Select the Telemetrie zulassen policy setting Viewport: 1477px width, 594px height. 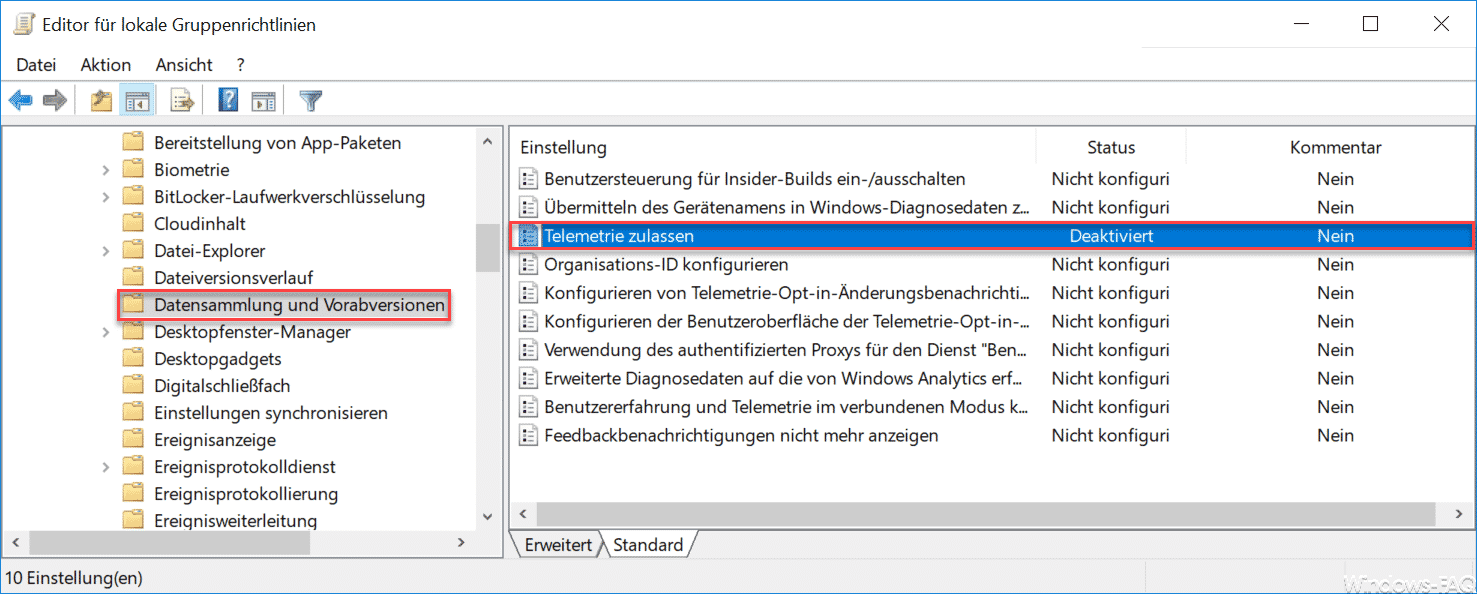[618, 236]
